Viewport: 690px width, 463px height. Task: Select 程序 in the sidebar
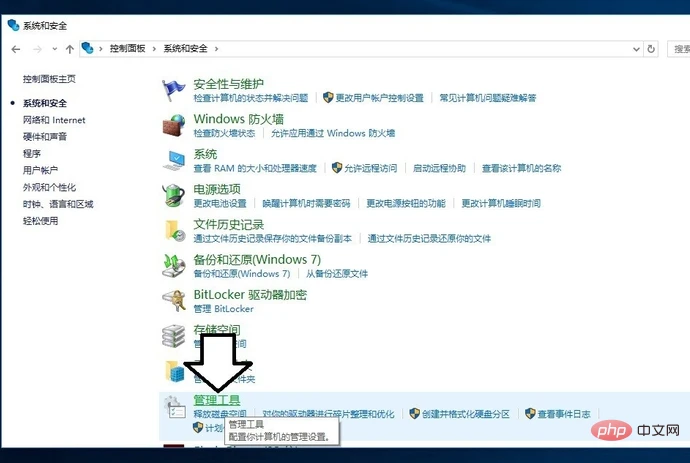[32, 153]
